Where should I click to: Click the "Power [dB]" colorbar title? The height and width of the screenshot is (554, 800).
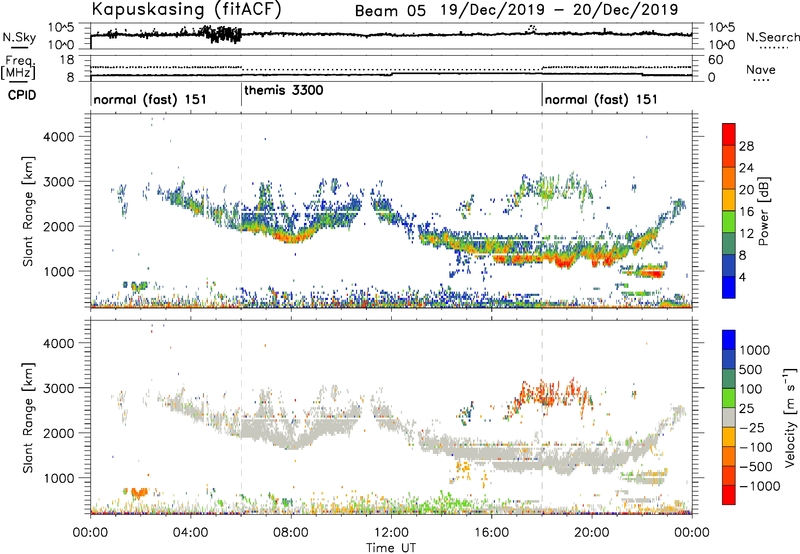pos(763,211)
